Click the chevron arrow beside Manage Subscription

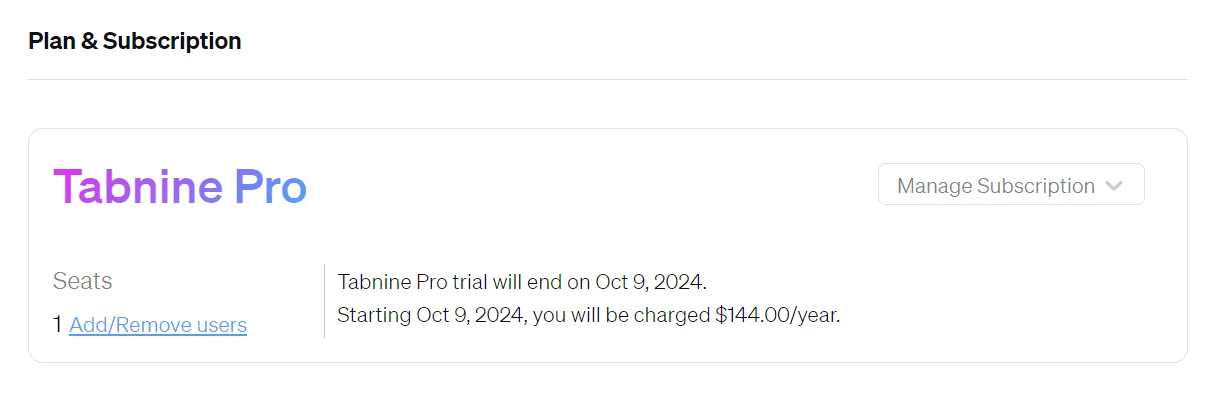(1115, 186)
